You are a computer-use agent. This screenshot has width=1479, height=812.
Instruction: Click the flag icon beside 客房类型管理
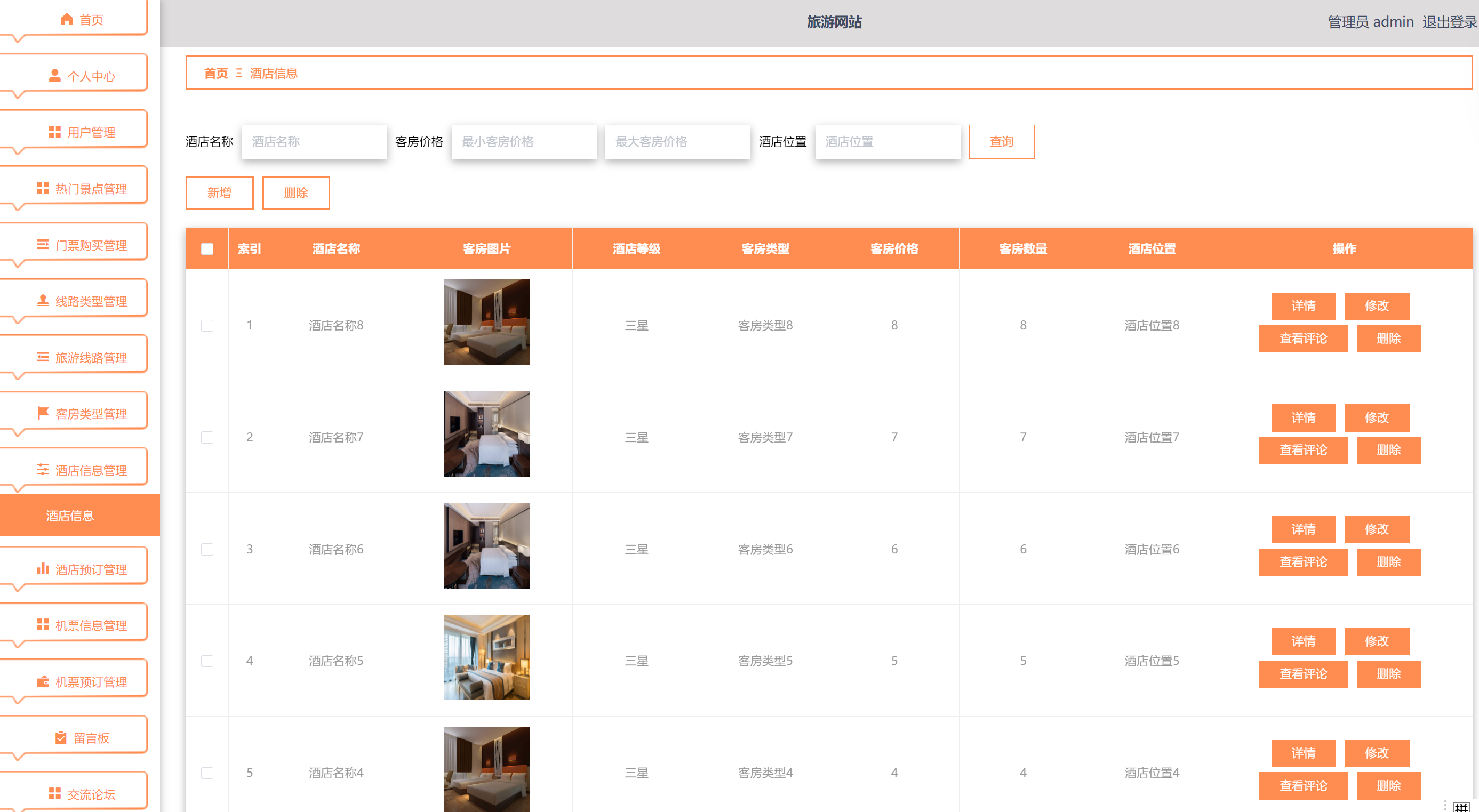click(x=43, y=413)
